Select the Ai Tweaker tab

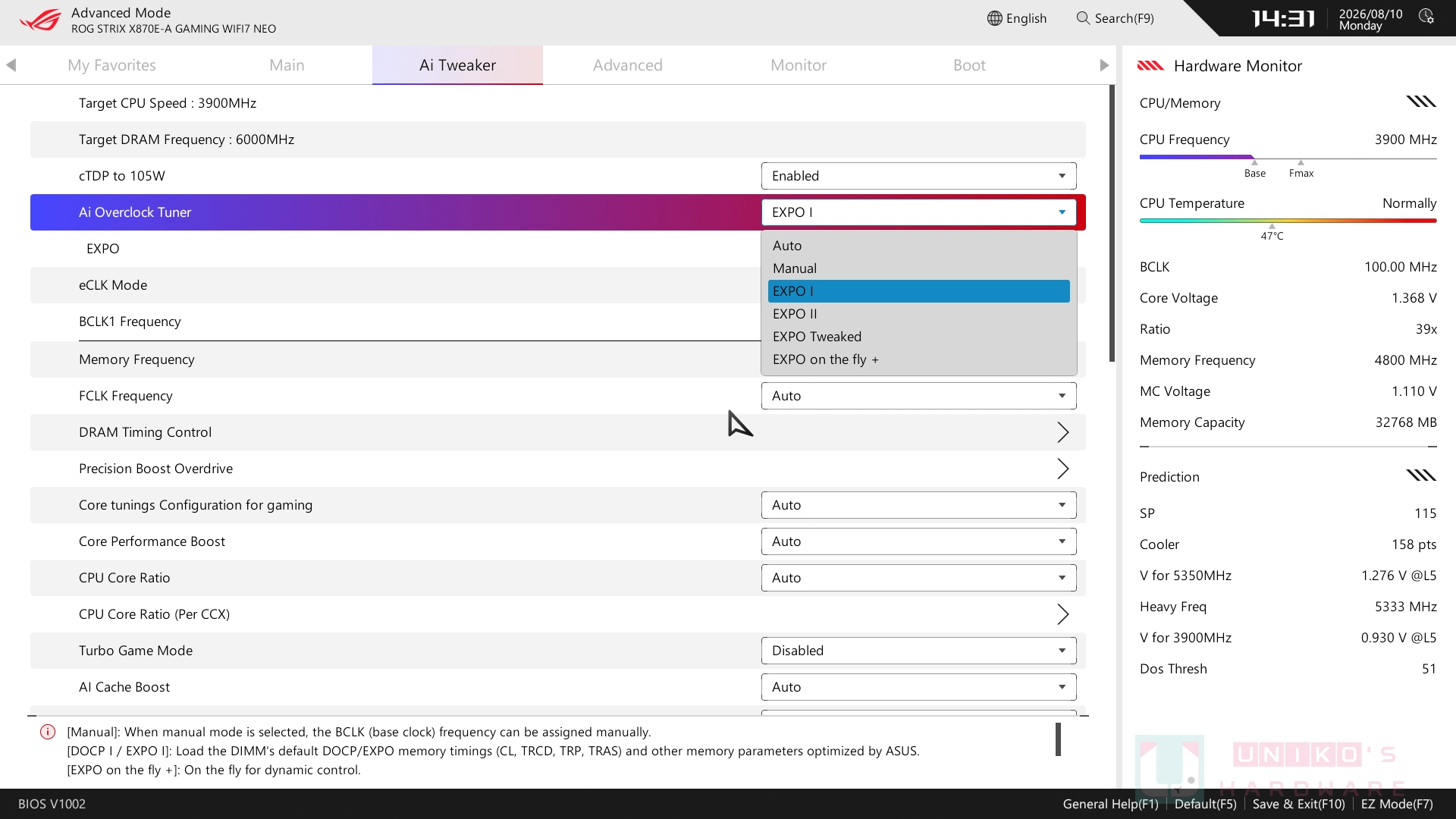457,65
